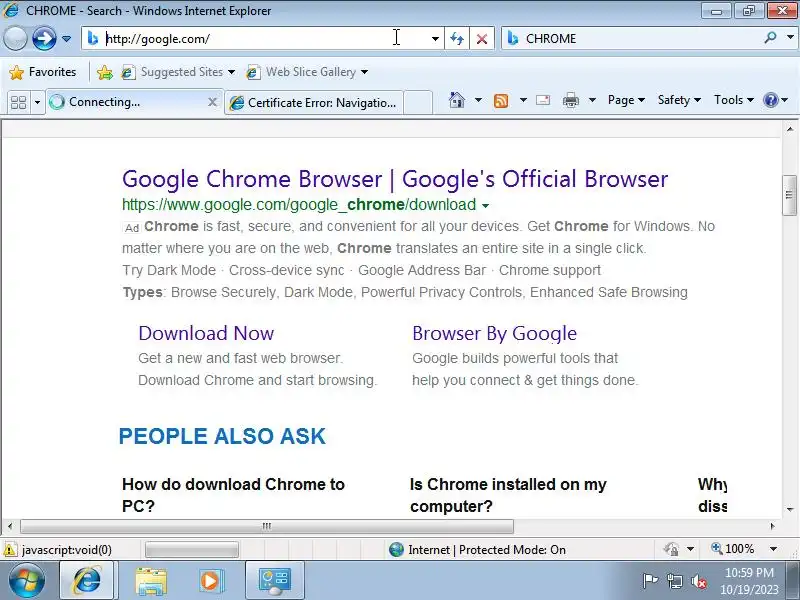Click the taskbar clock showing 10:59 PM
Image resolution: width=800 pixels, height=600 pixels.
(x=749, y=581)
